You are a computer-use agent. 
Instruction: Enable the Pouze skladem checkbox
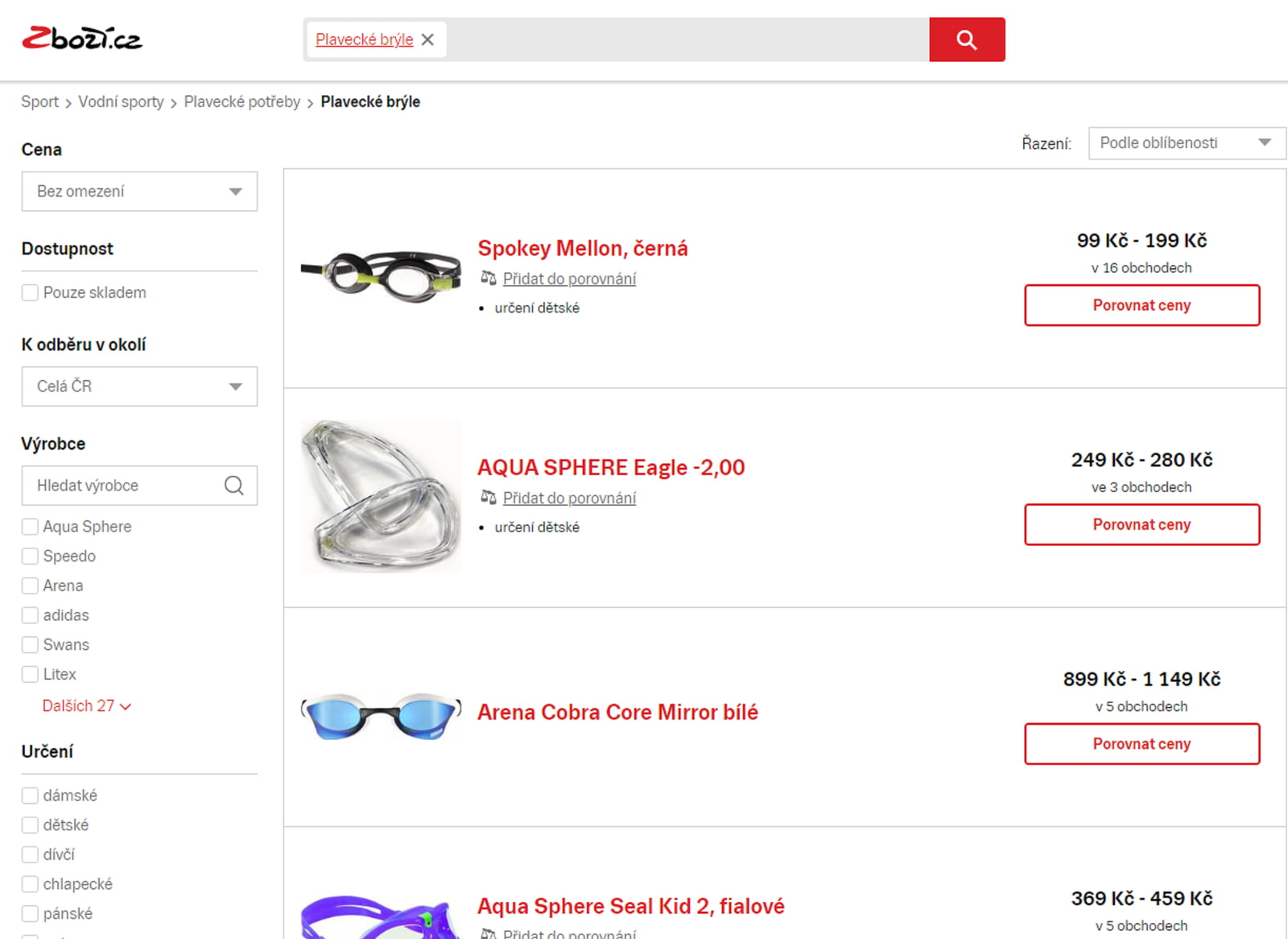(30, 292)
